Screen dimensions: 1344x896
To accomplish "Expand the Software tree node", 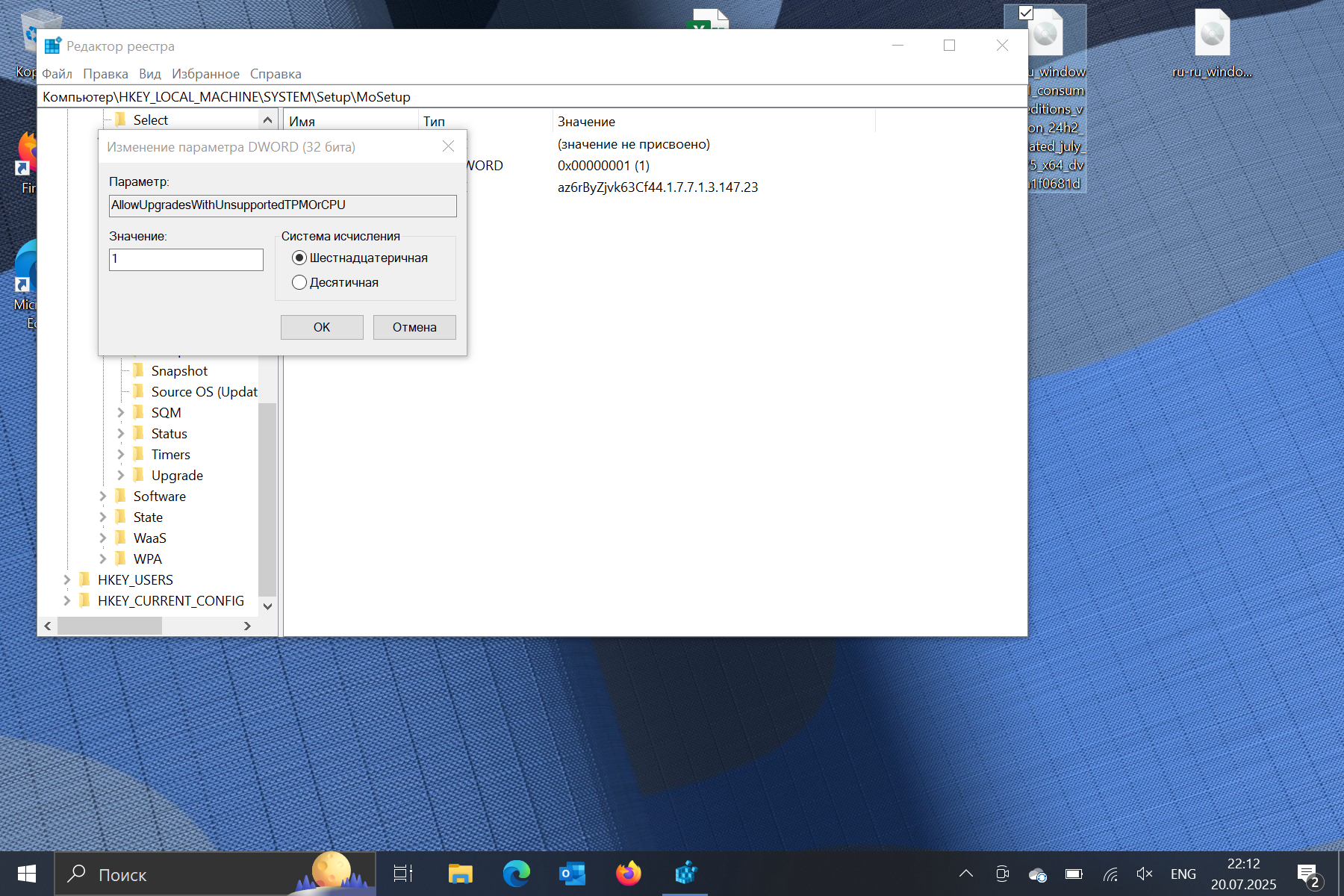I will coord(103,496).
